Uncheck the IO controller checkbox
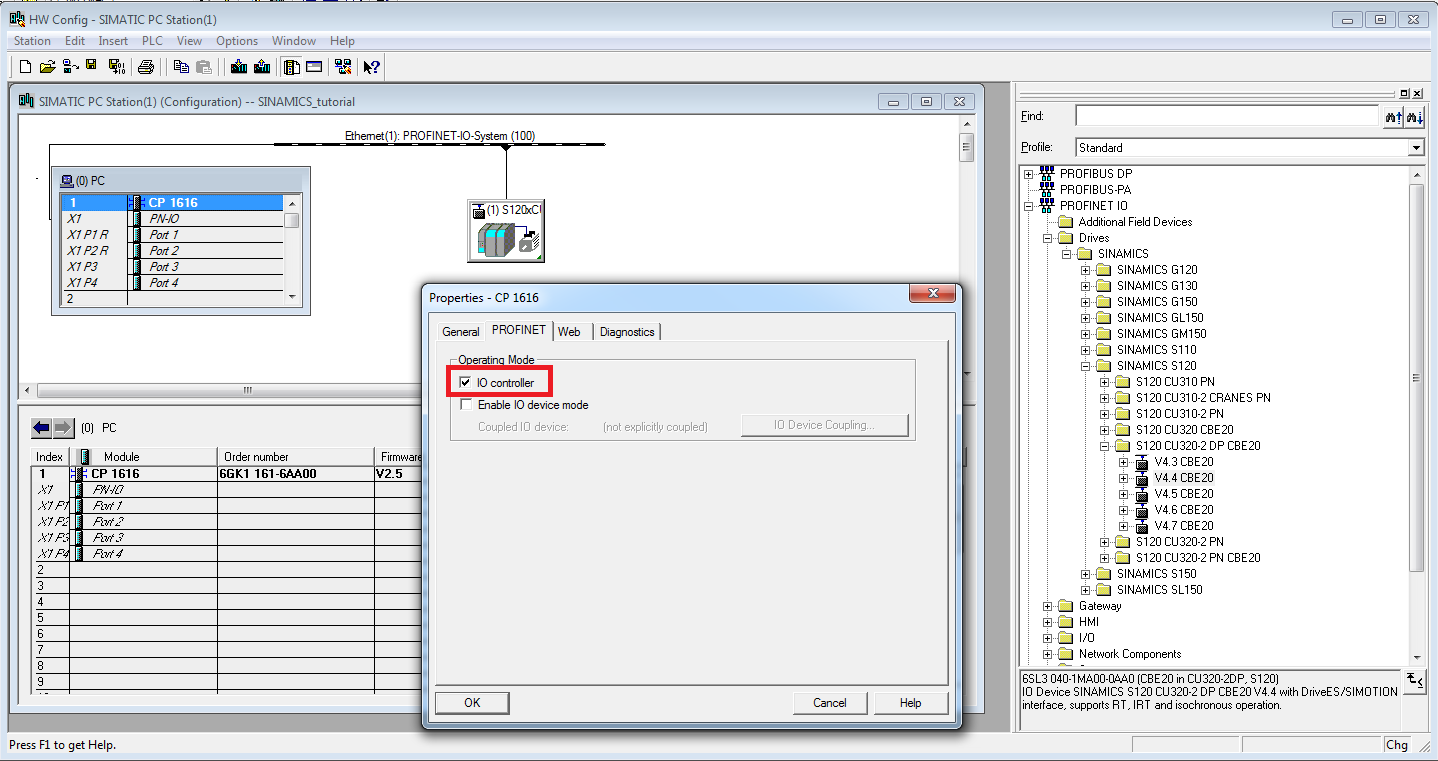1438x761 pixels. pos(465,382)
